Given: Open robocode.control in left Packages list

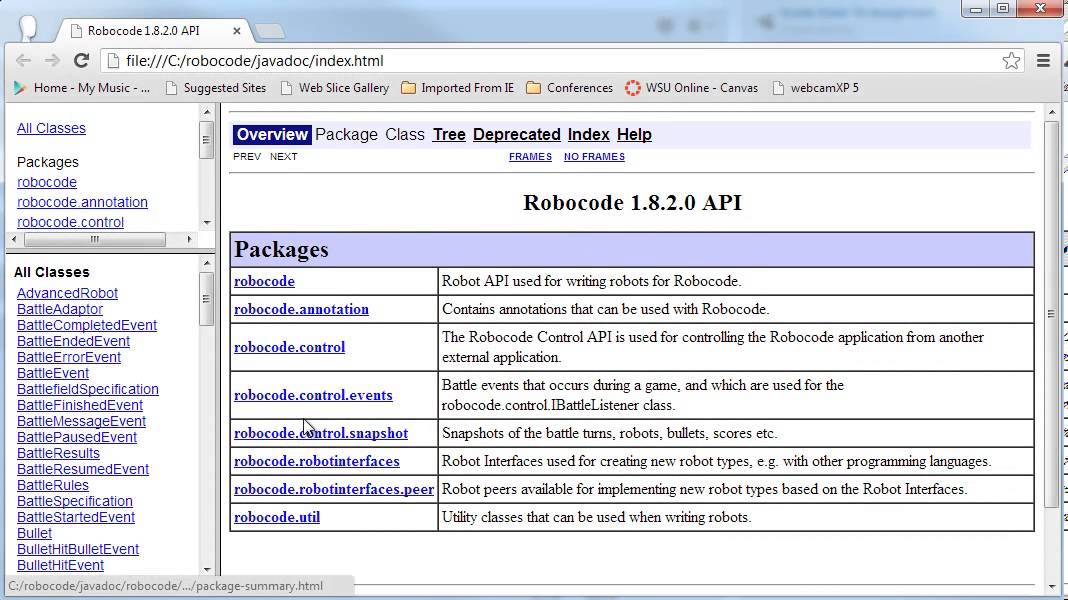Looking at the screenshot, I should [x=70, y=222].
